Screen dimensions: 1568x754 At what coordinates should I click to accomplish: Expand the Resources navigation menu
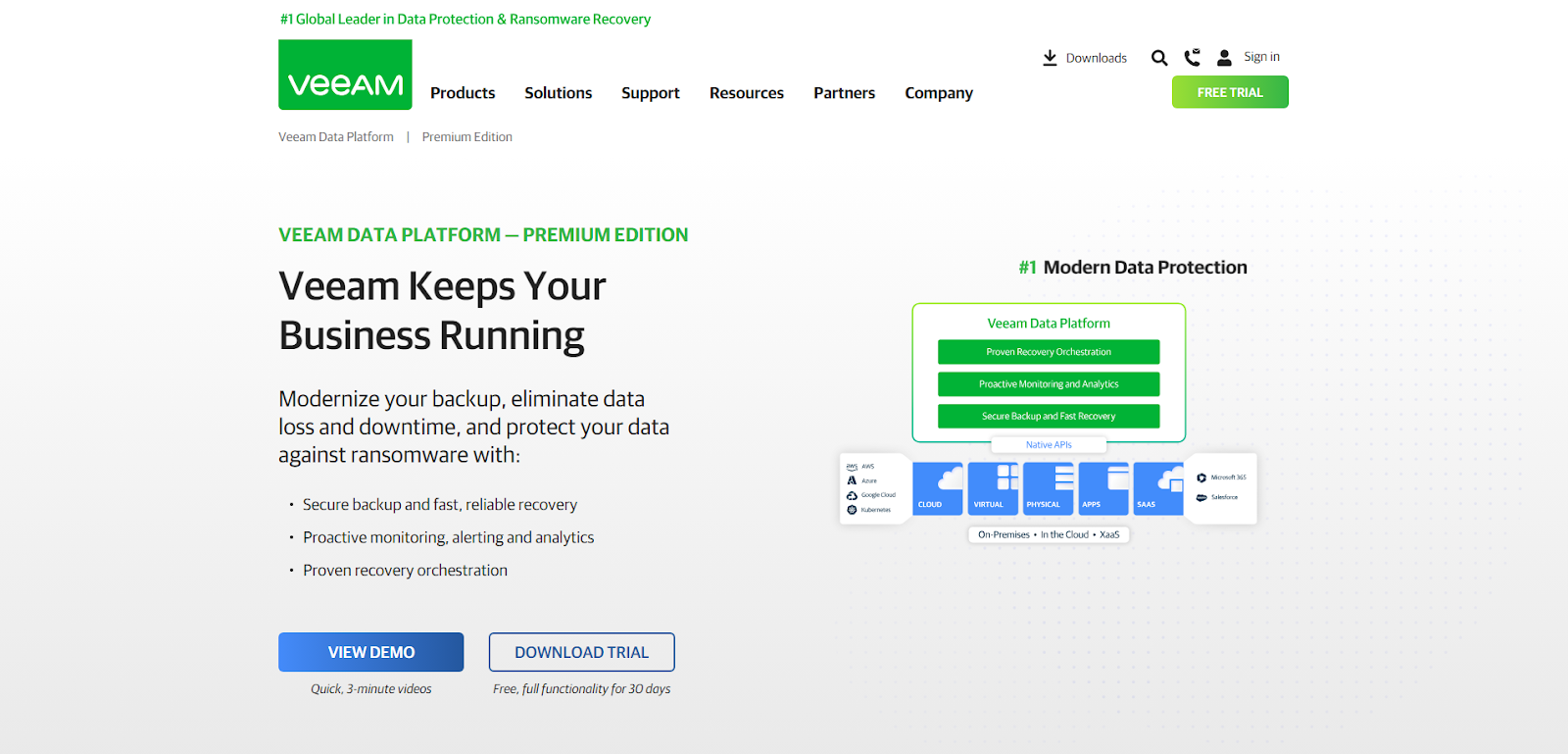[746, 93]
